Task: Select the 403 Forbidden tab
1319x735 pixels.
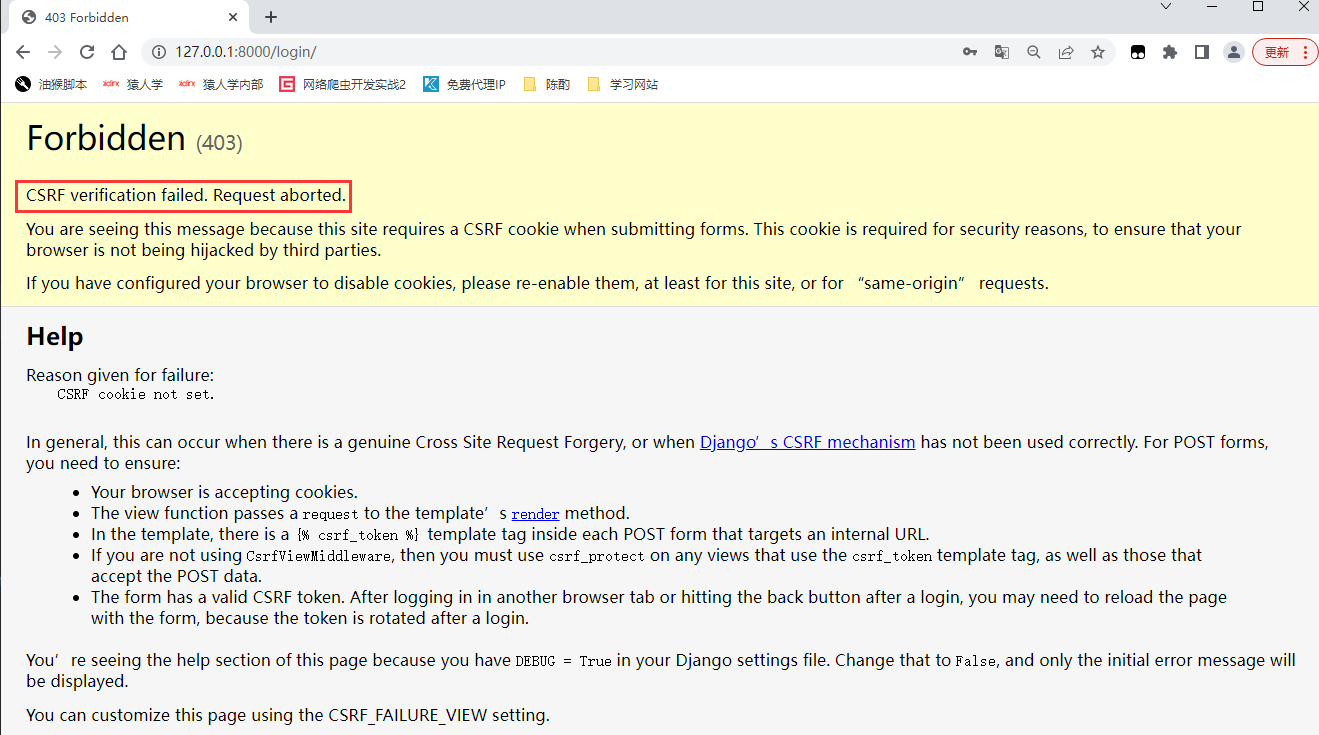Action: pos(120,17)
